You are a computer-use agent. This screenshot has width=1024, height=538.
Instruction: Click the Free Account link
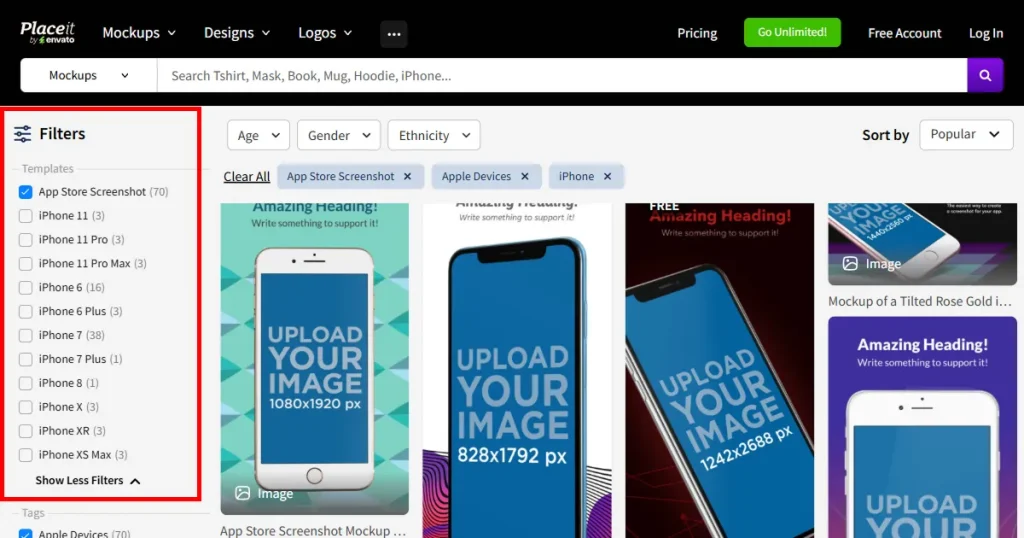904,33
